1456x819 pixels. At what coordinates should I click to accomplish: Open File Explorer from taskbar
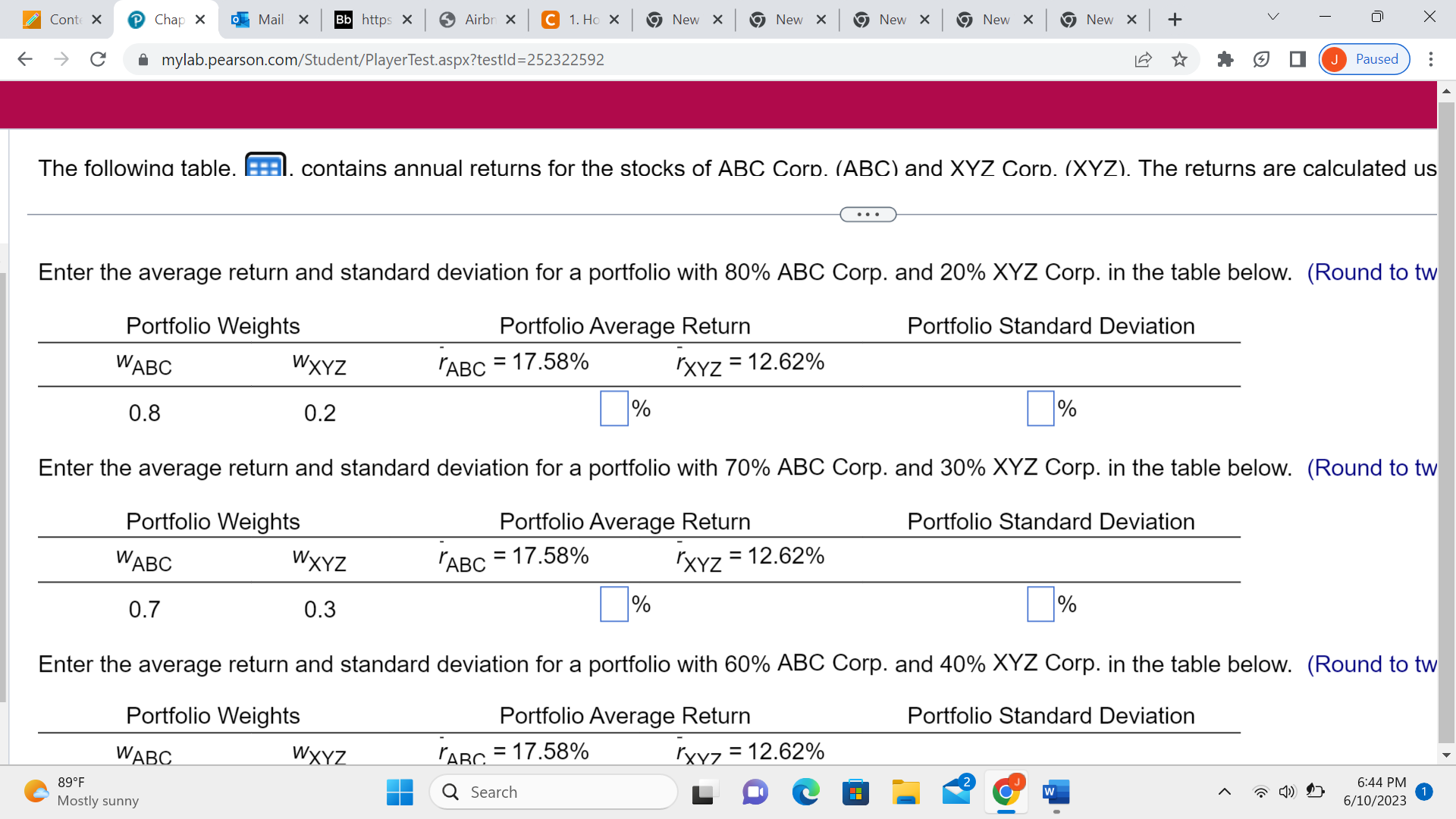tap(905, 792)
